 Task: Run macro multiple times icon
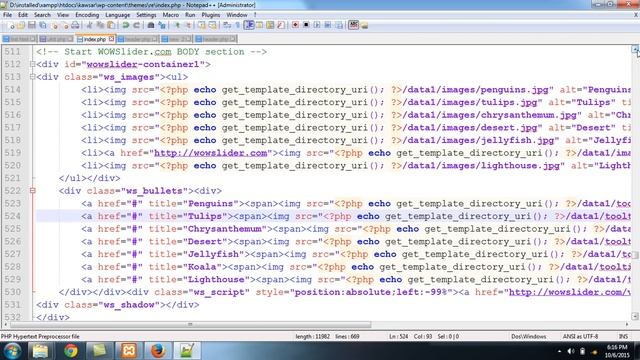[x=328, y=25]
